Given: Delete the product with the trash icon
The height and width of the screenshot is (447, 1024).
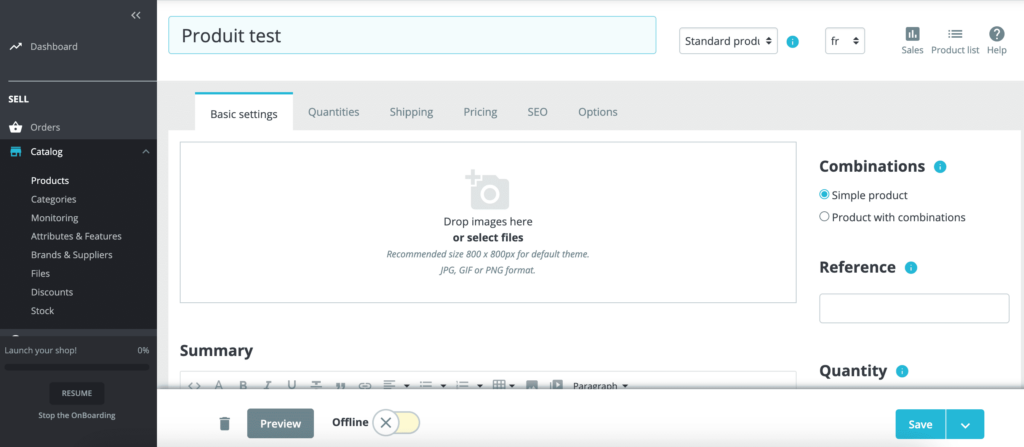Looking at the screenshot, I should coord(224,423).
